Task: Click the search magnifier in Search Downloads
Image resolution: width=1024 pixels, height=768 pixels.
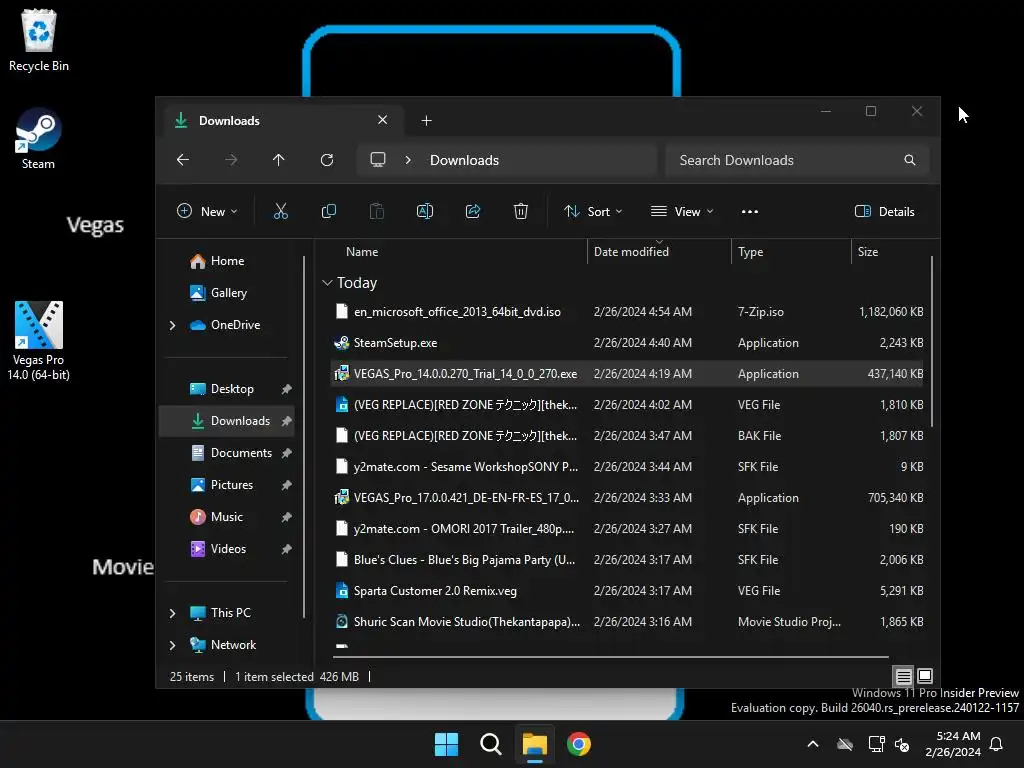Action: point(910,160)
